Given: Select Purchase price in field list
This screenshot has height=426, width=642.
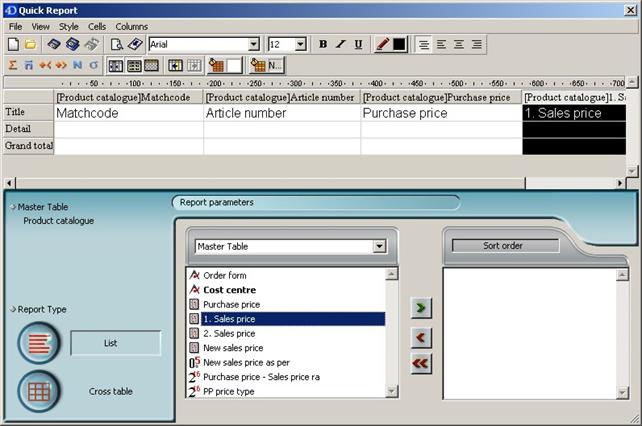Looking at the screenshot, I should click(x=231, y=304).
